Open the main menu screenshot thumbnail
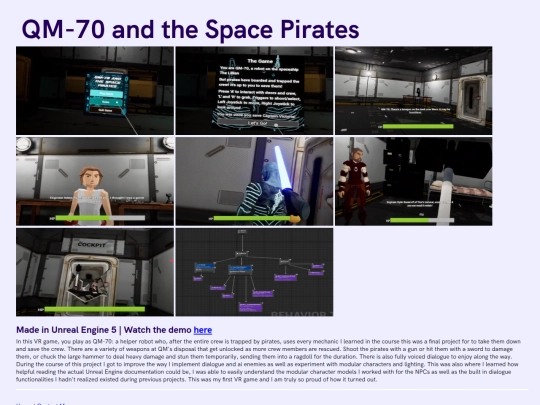The image size is (540, 405). pyautogui.click(x=95, y=91)
